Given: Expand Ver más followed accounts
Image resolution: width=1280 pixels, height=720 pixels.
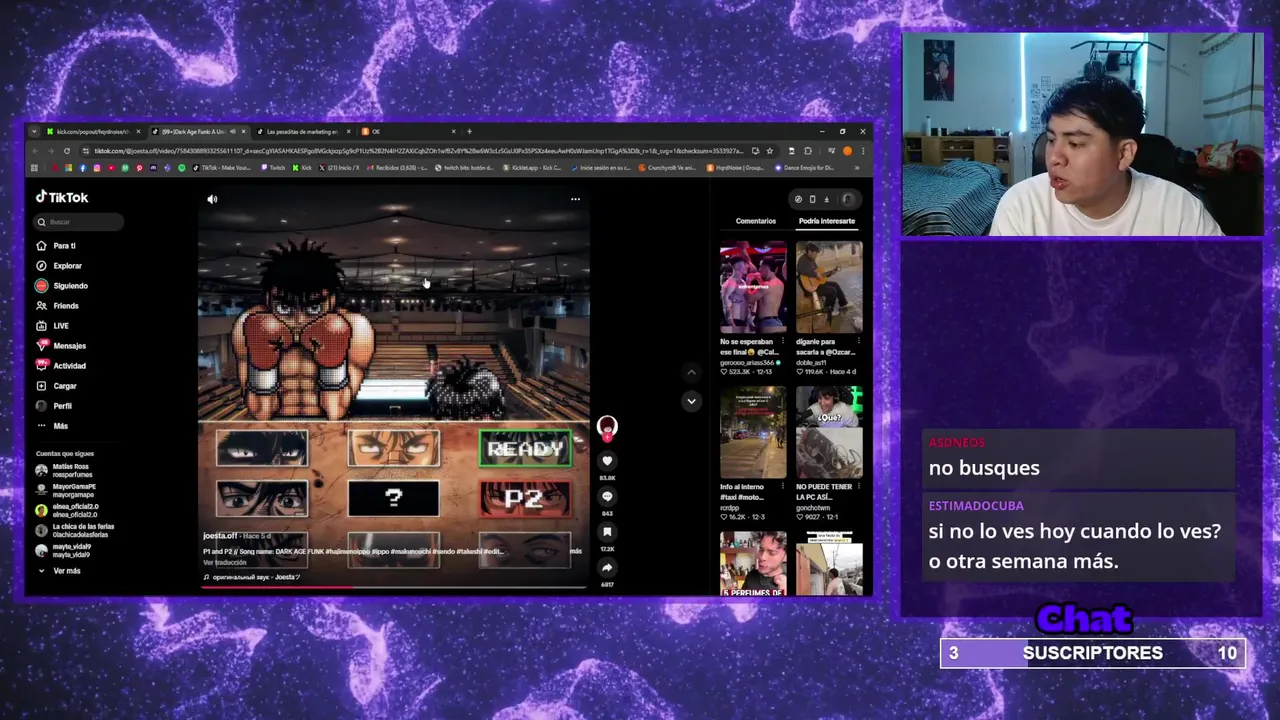Looking at the screenshot, I should click(60, 570).
